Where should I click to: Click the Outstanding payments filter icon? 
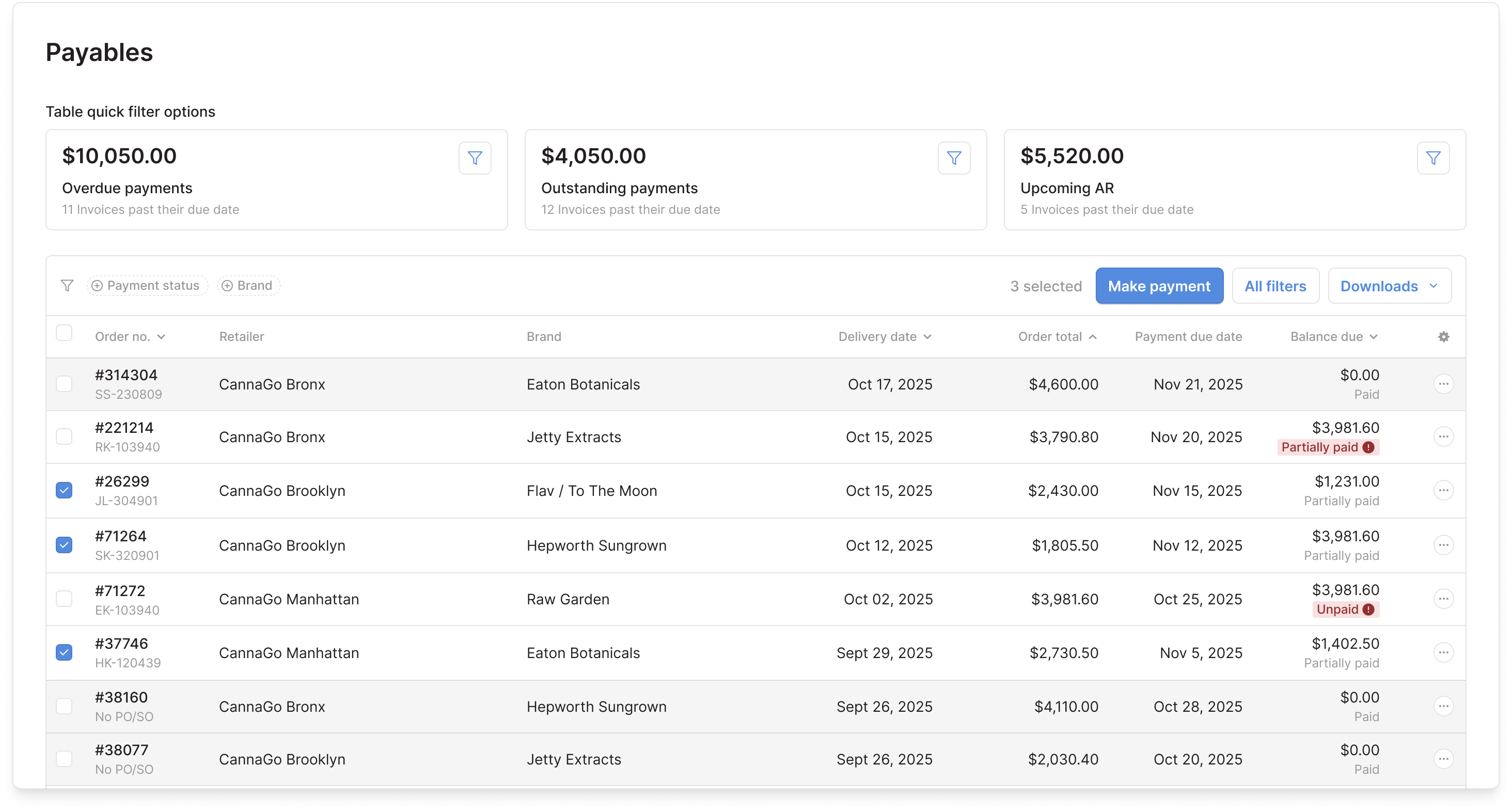[954, 158]
